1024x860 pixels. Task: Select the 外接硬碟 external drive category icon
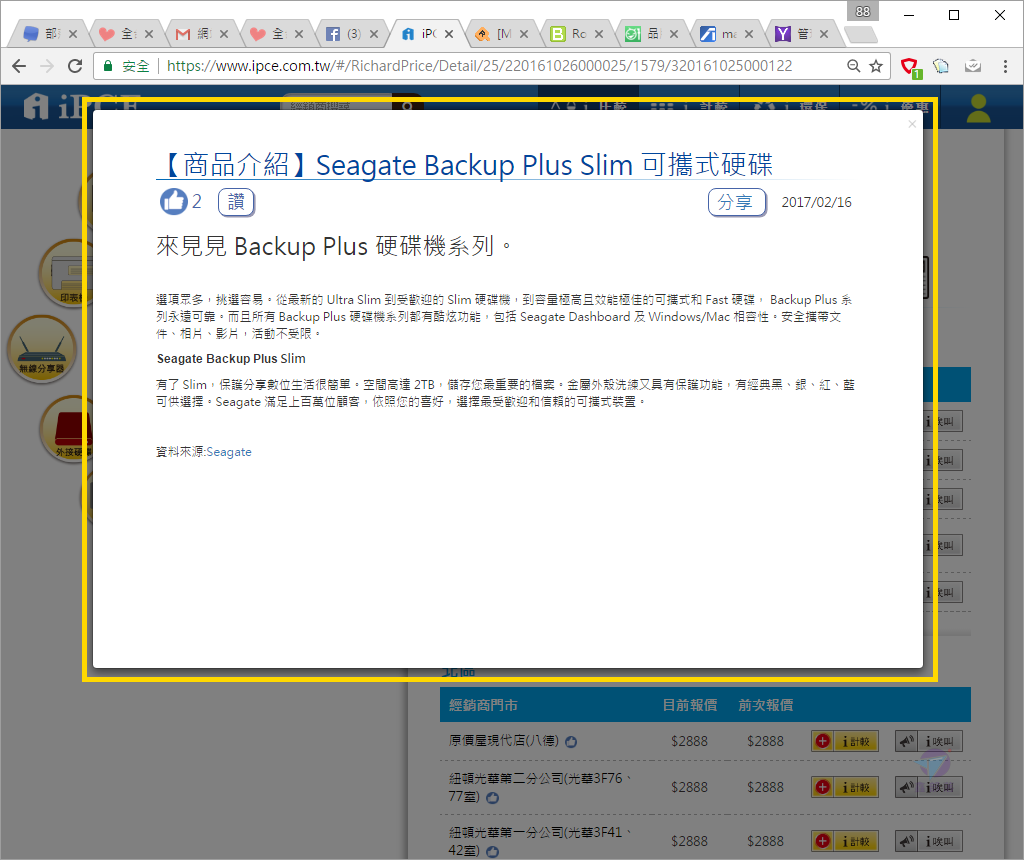tap(67, 429)
